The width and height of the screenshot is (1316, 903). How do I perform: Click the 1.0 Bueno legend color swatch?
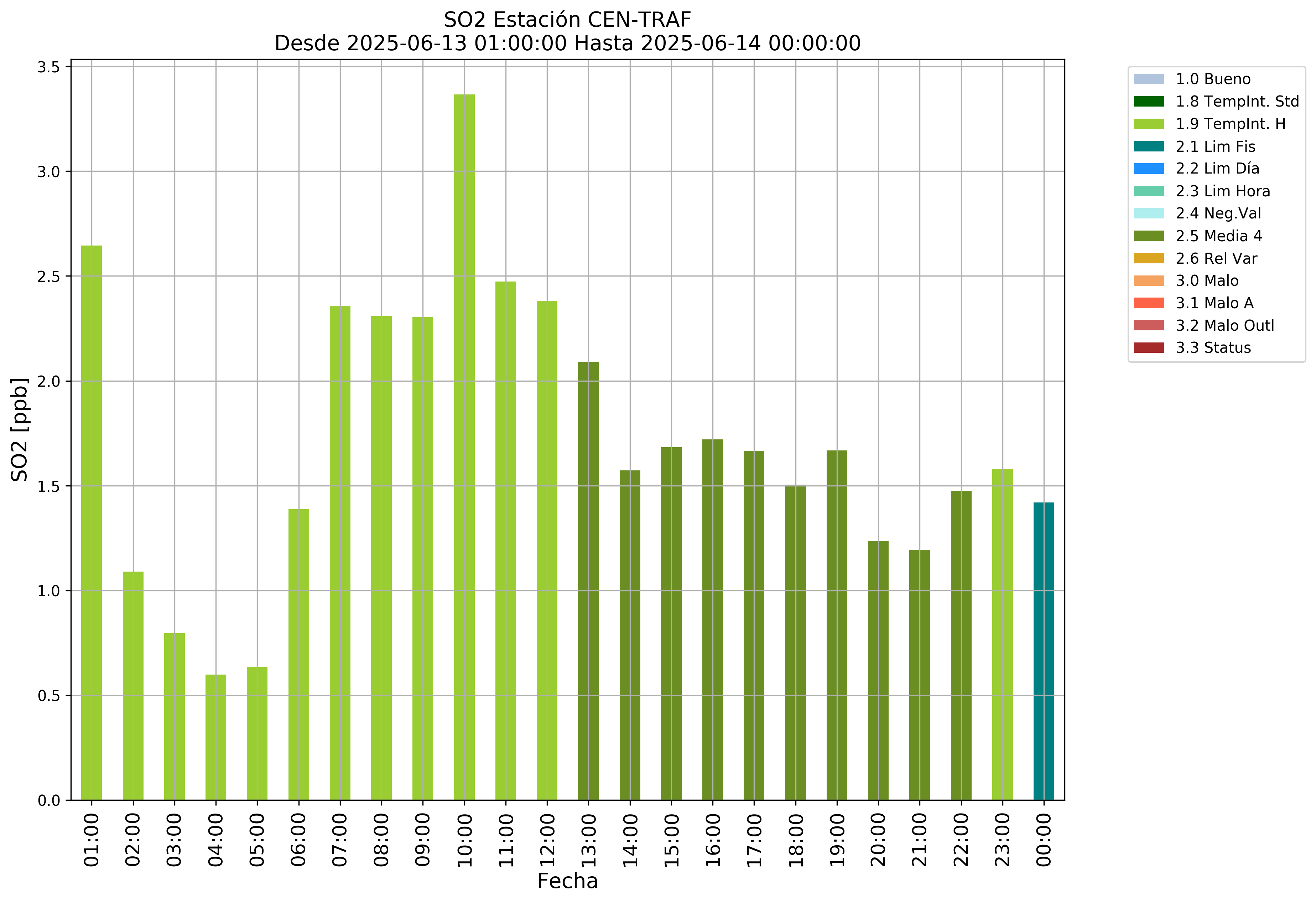pos(1148,79)
